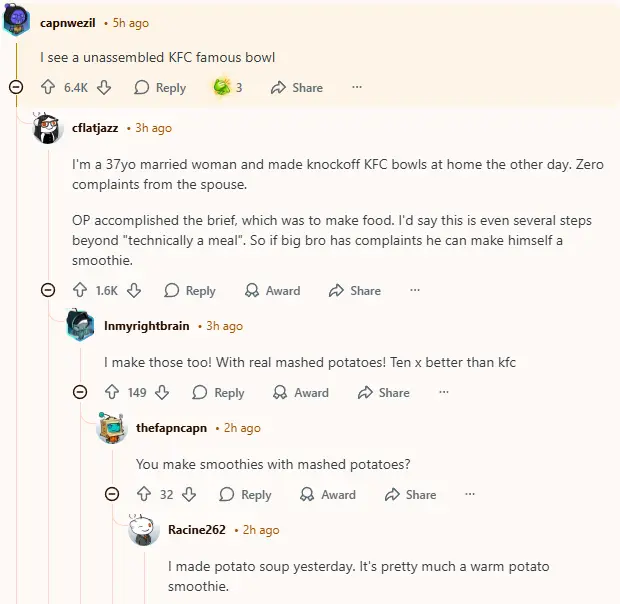
Task: Collapse cflatjazz's reply thread
Action: [48, 291]
